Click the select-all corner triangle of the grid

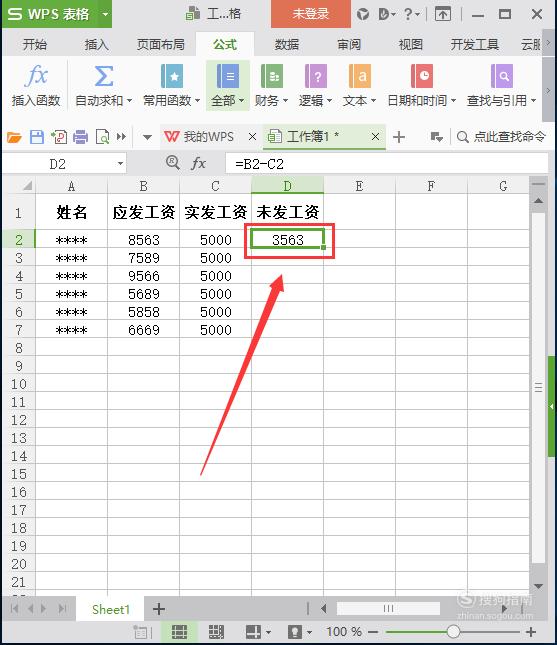pos(27,186)
